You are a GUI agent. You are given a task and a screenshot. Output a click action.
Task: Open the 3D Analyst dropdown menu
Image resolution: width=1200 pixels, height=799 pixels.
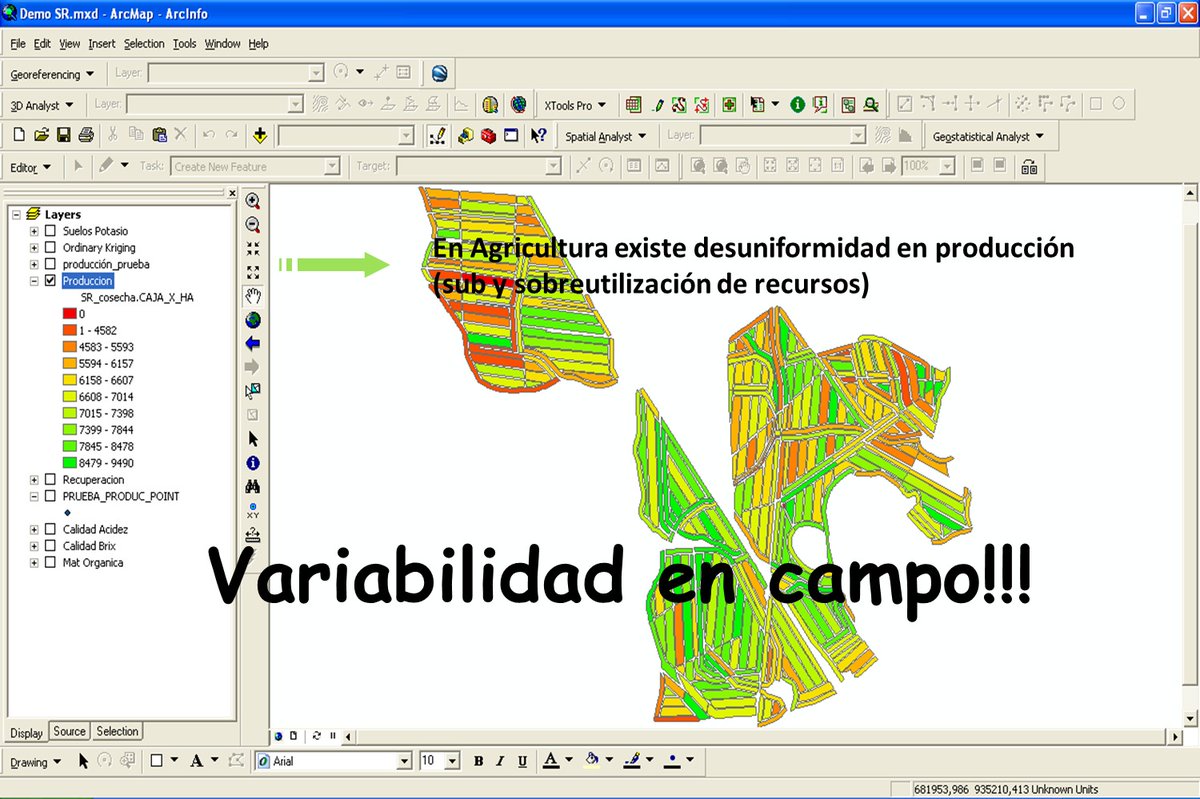(41, 105)
